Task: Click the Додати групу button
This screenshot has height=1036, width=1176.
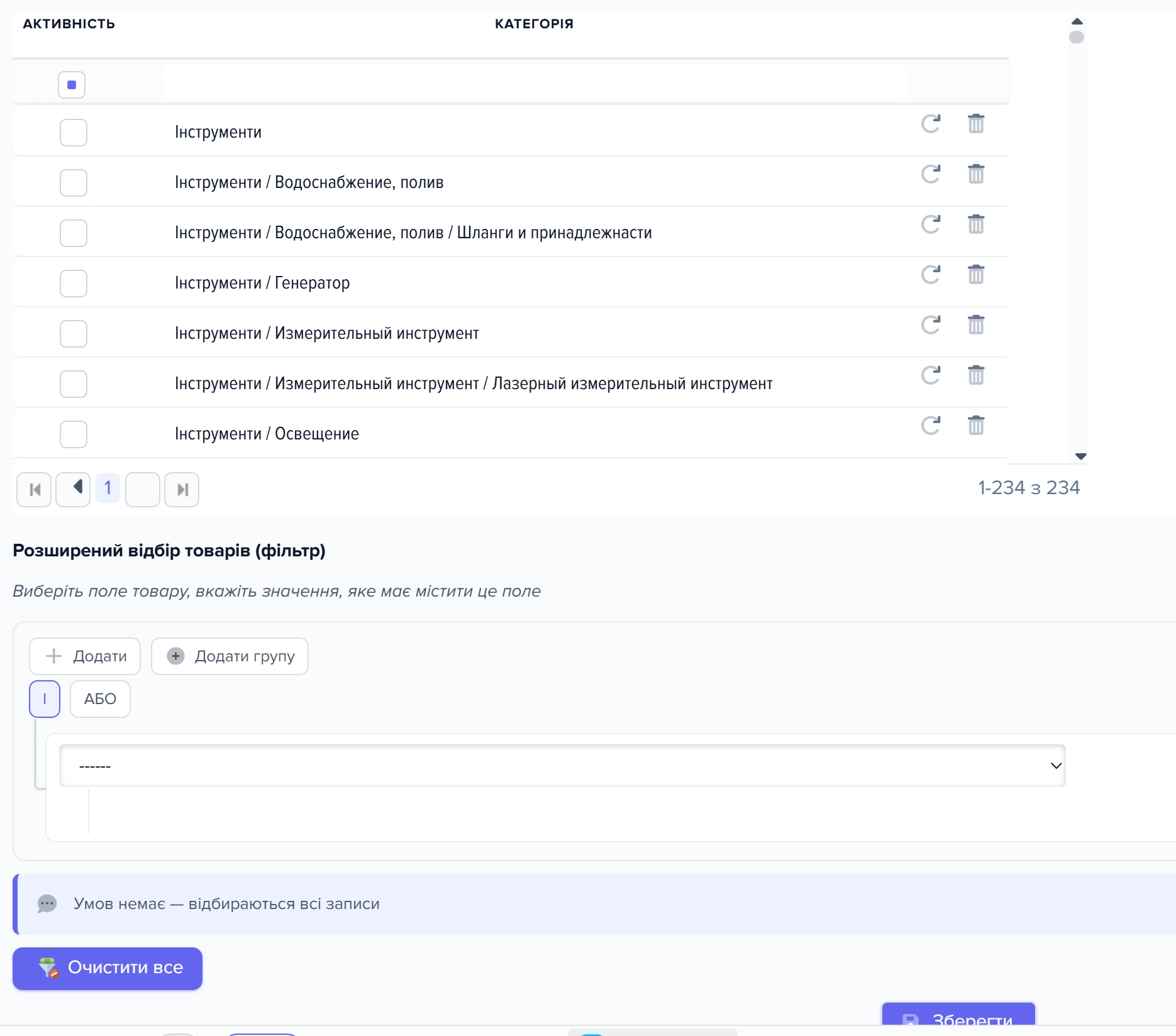Action: pyautogui.click(x=230, y=656)
